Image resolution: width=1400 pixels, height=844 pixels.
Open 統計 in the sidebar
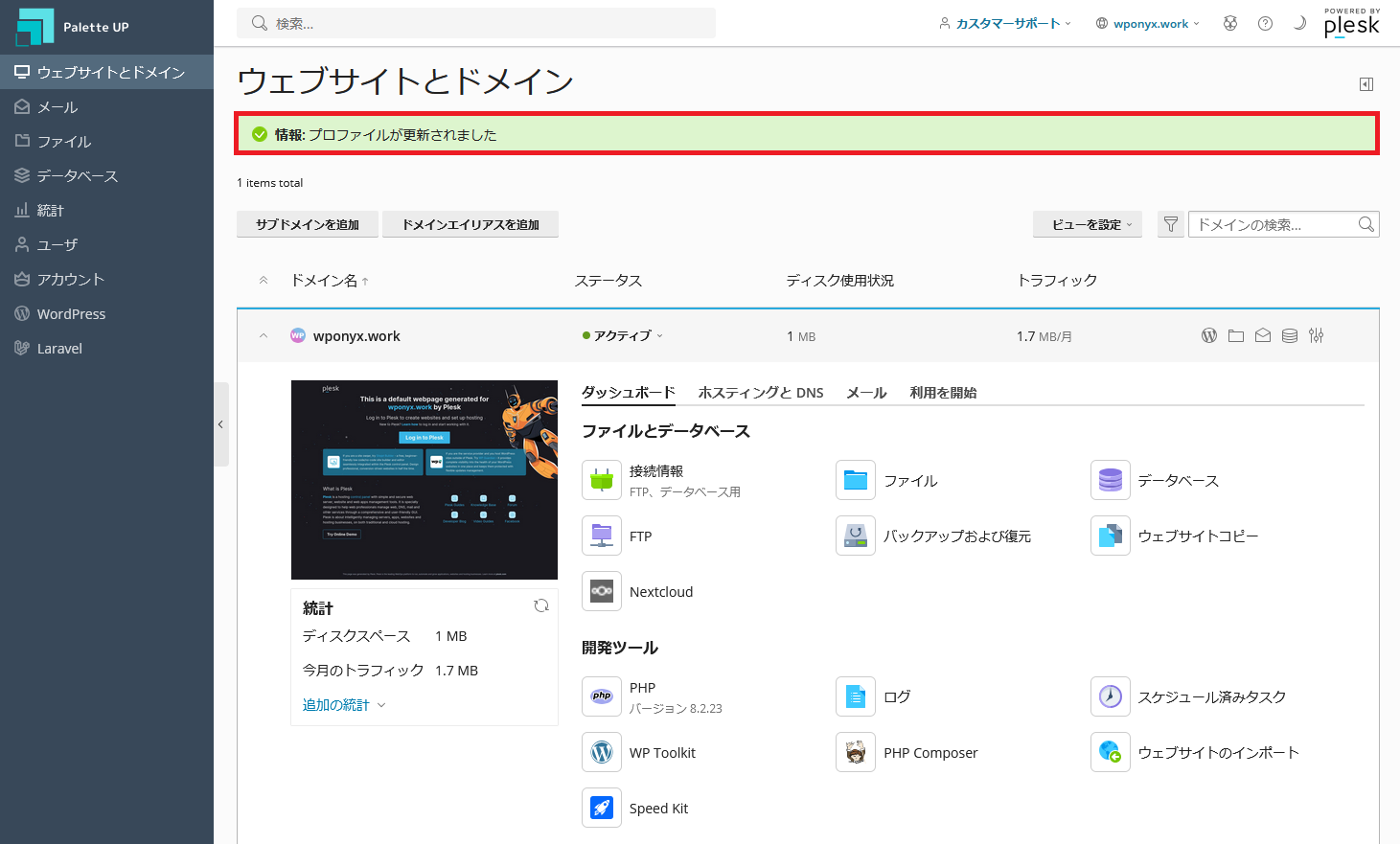click(x=106, y=210)
